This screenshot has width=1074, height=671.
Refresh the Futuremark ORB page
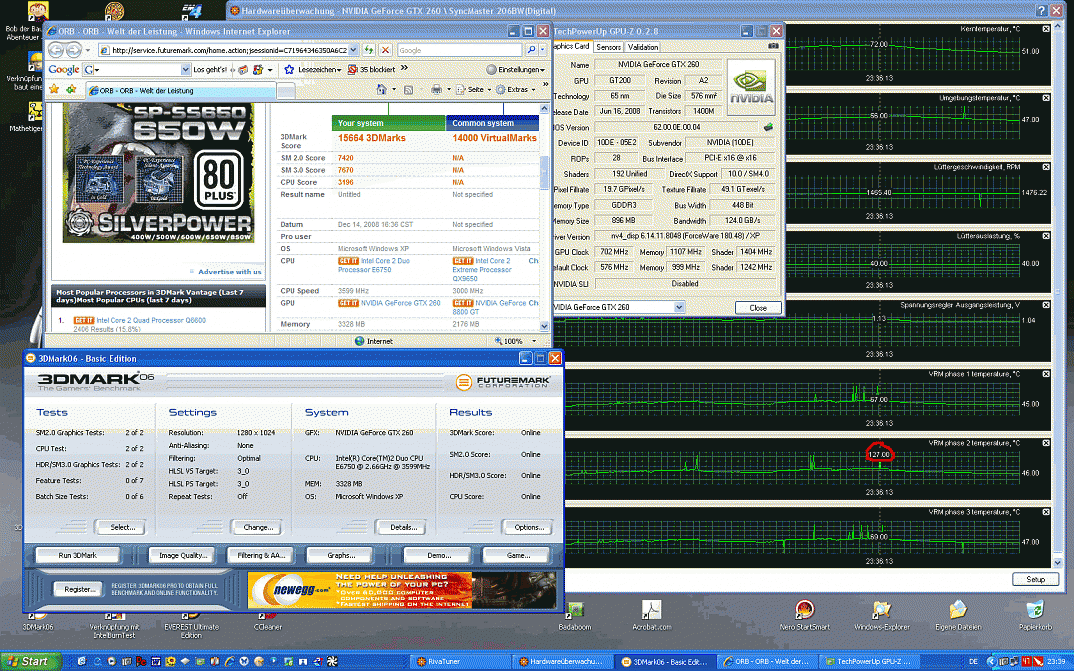369,50
